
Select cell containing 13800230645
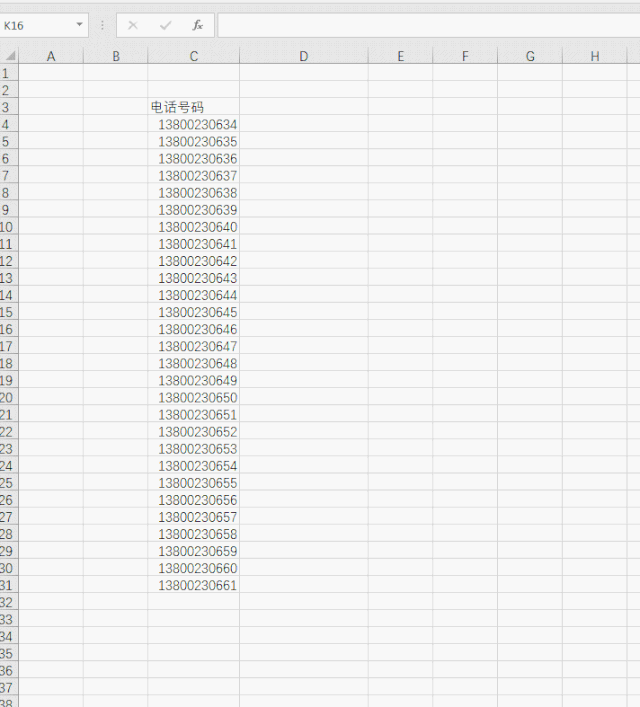click(x=193, y=312)
